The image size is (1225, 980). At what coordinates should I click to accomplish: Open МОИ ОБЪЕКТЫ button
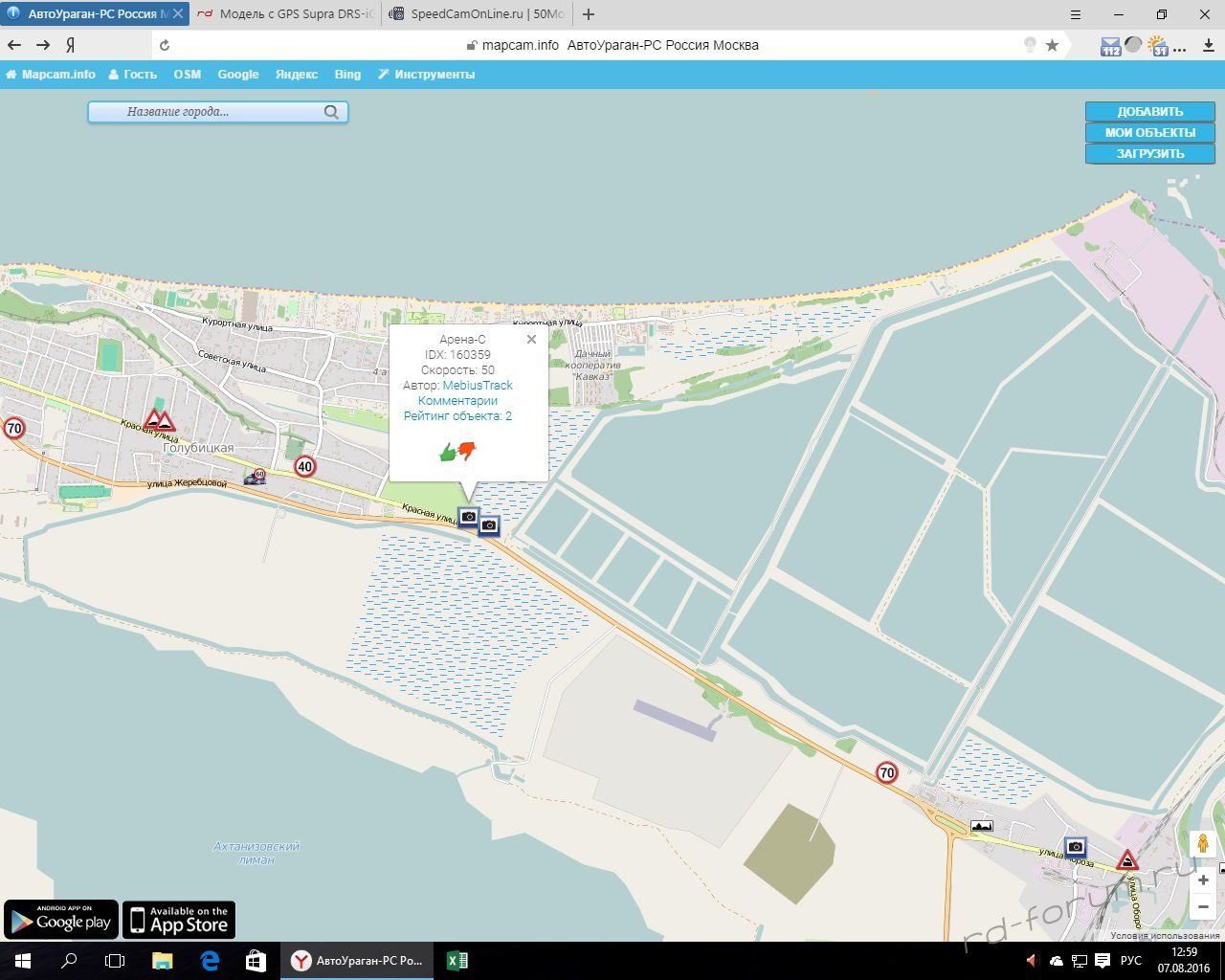click(x=1149, y=133)
